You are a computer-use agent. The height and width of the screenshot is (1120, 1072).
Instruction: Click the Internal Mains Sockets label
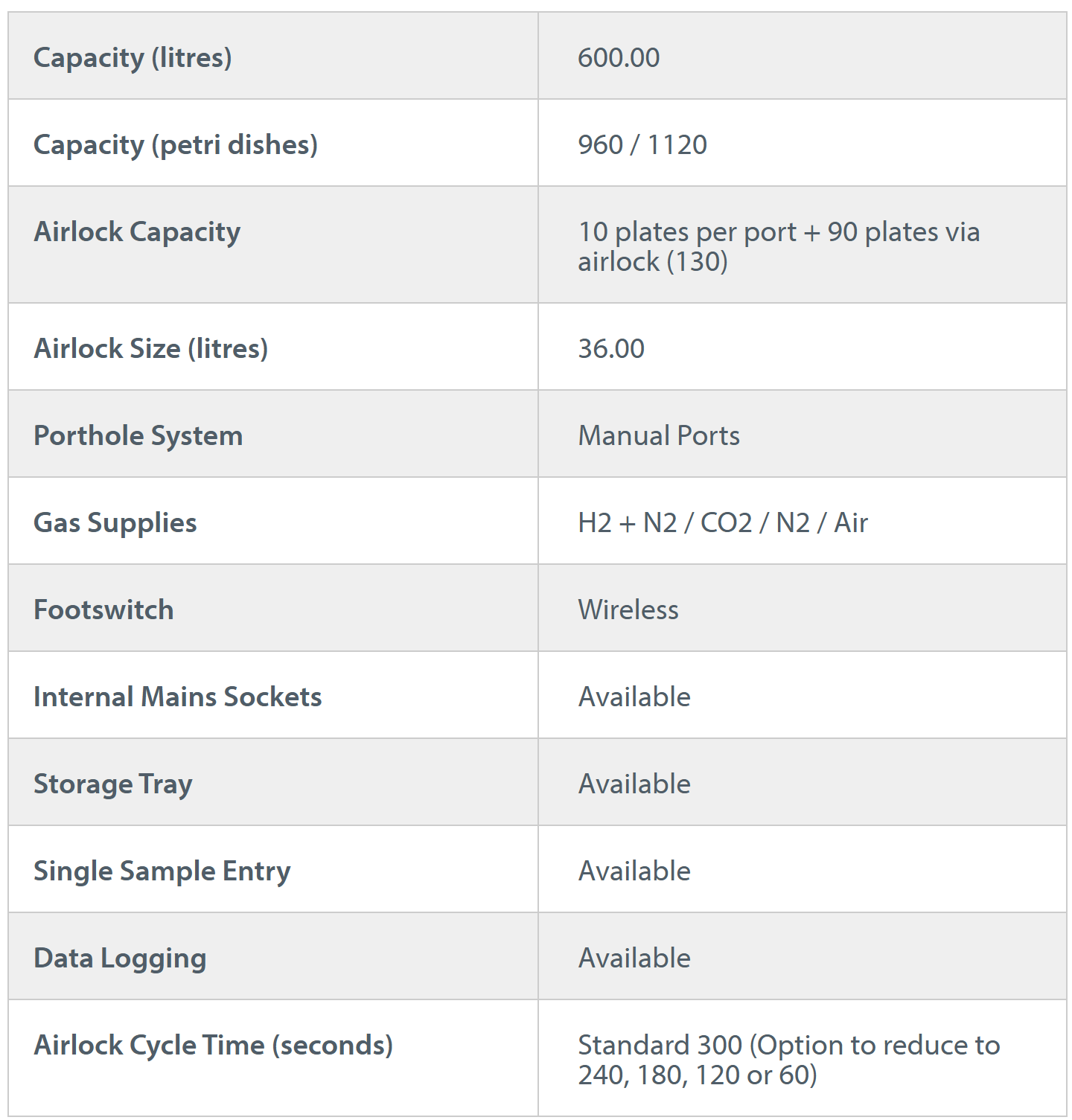178,697
